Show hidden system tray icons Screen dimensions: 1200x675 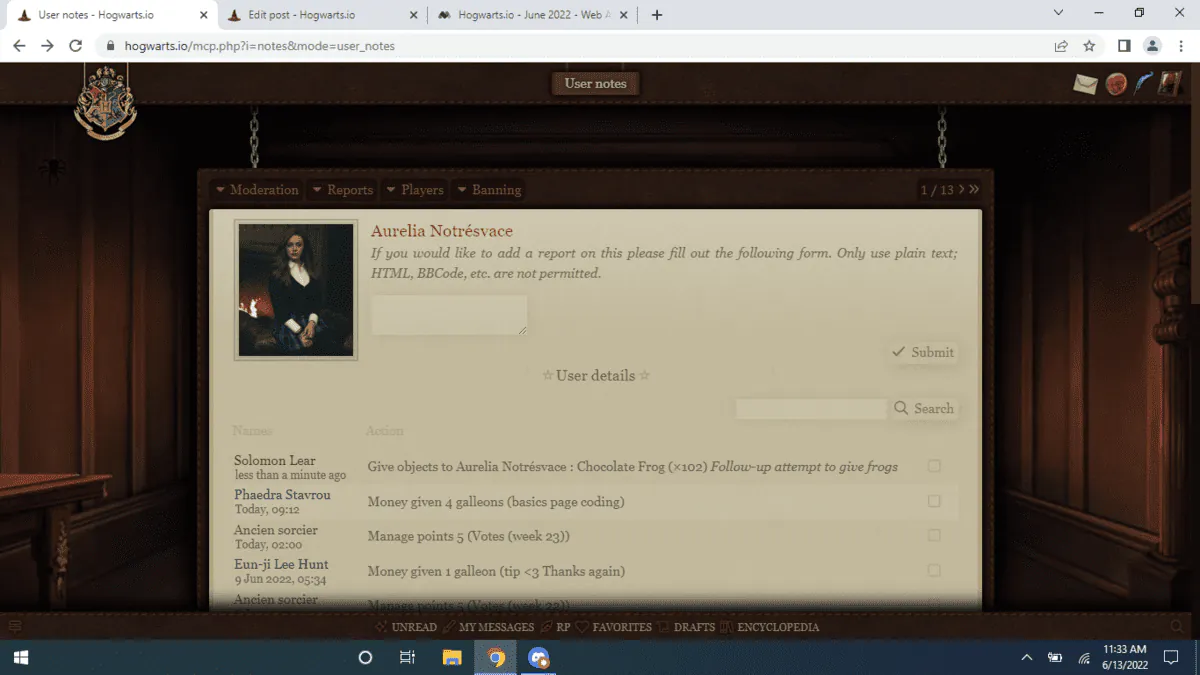[1026, 657]
